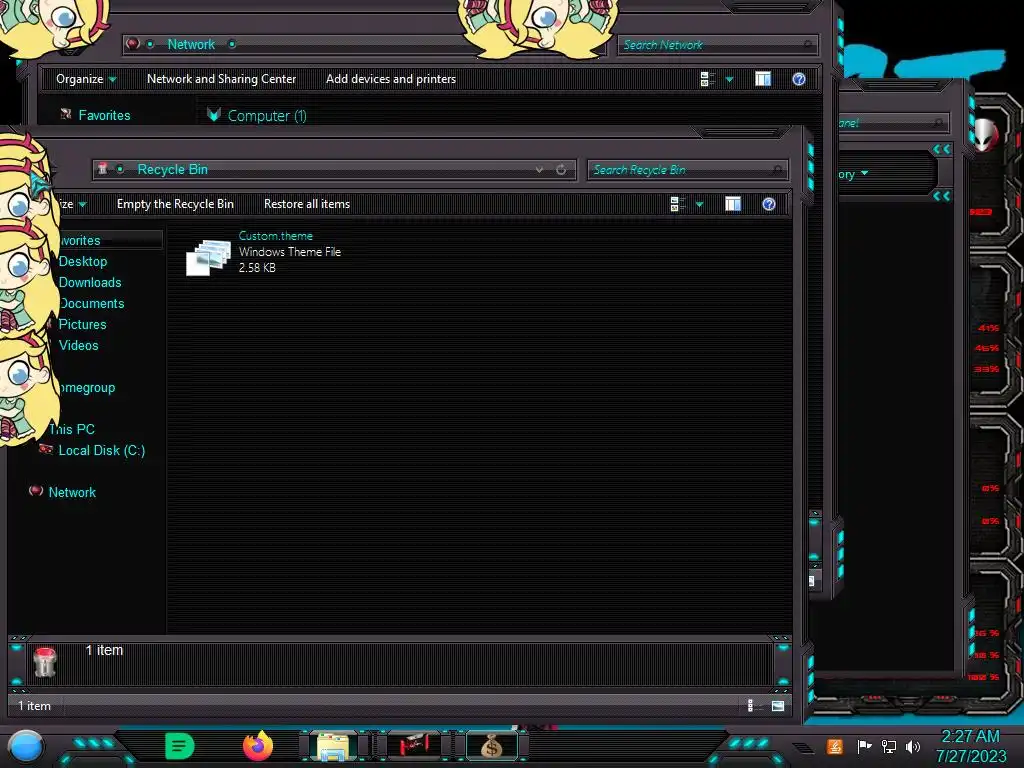Launch Firefox from taskbar
The height and width of the screenshot is (768, 1024).
(258, 746)
